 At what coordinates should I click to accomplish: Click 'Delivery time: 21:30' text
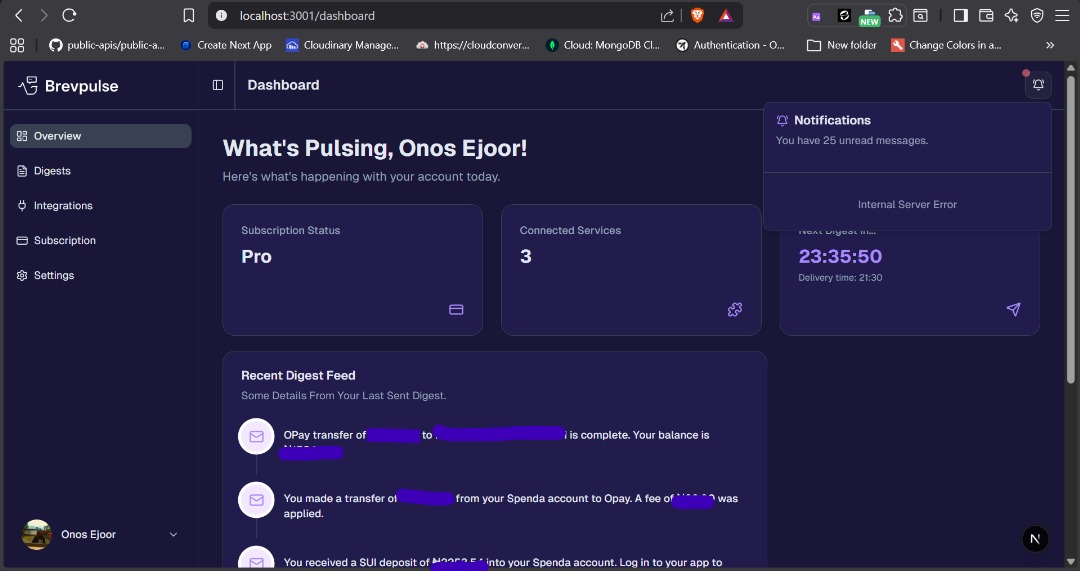840,278
